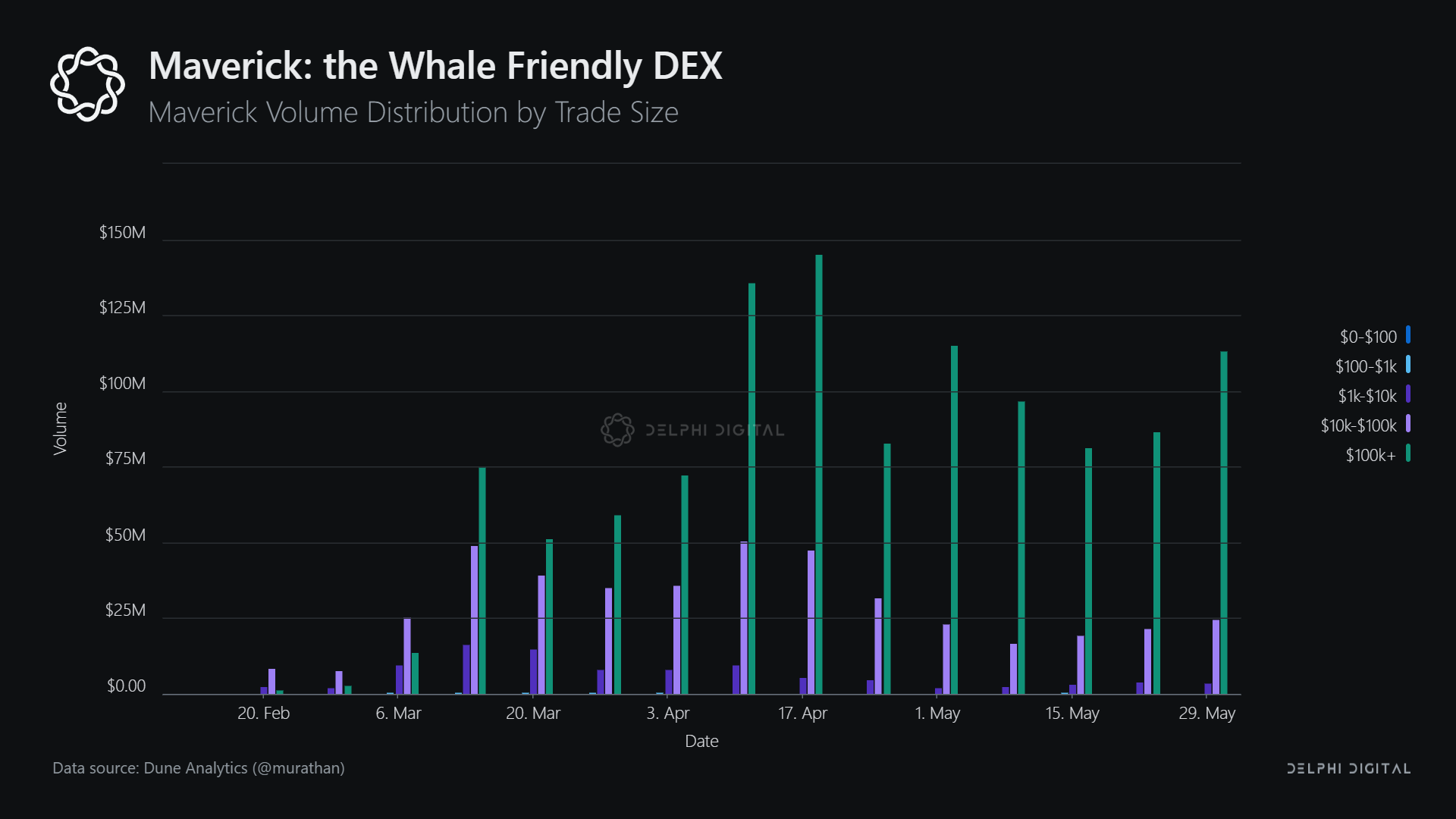The image size is (1456, 819).
Task: Select the tallest green bar near 17. Apr
Action: point(819,474)
